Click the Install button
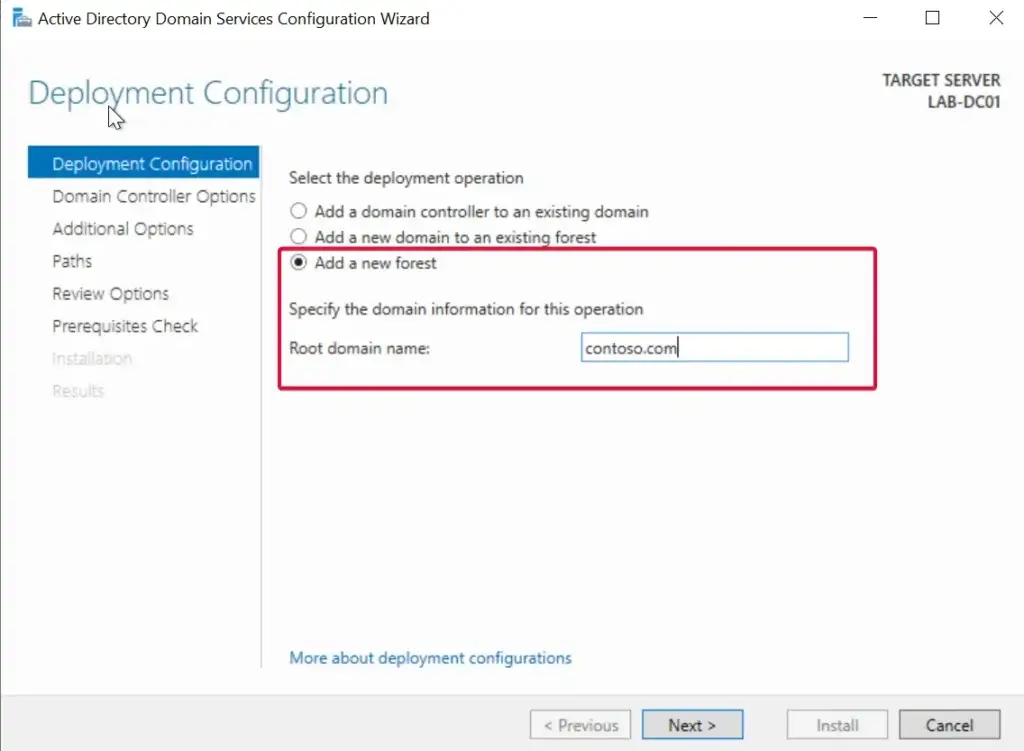 [x=837, y=725]
